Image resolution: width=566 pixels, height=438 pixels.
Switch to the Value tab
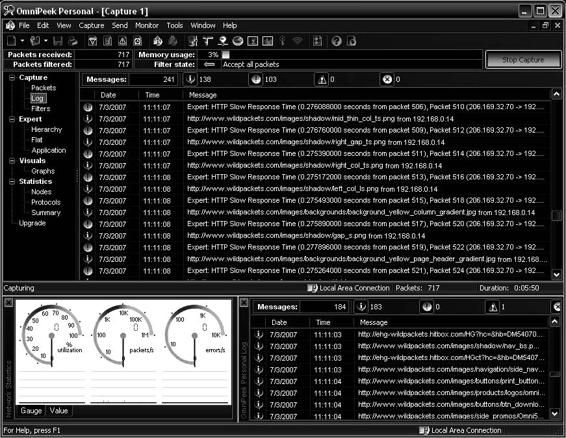58,411
